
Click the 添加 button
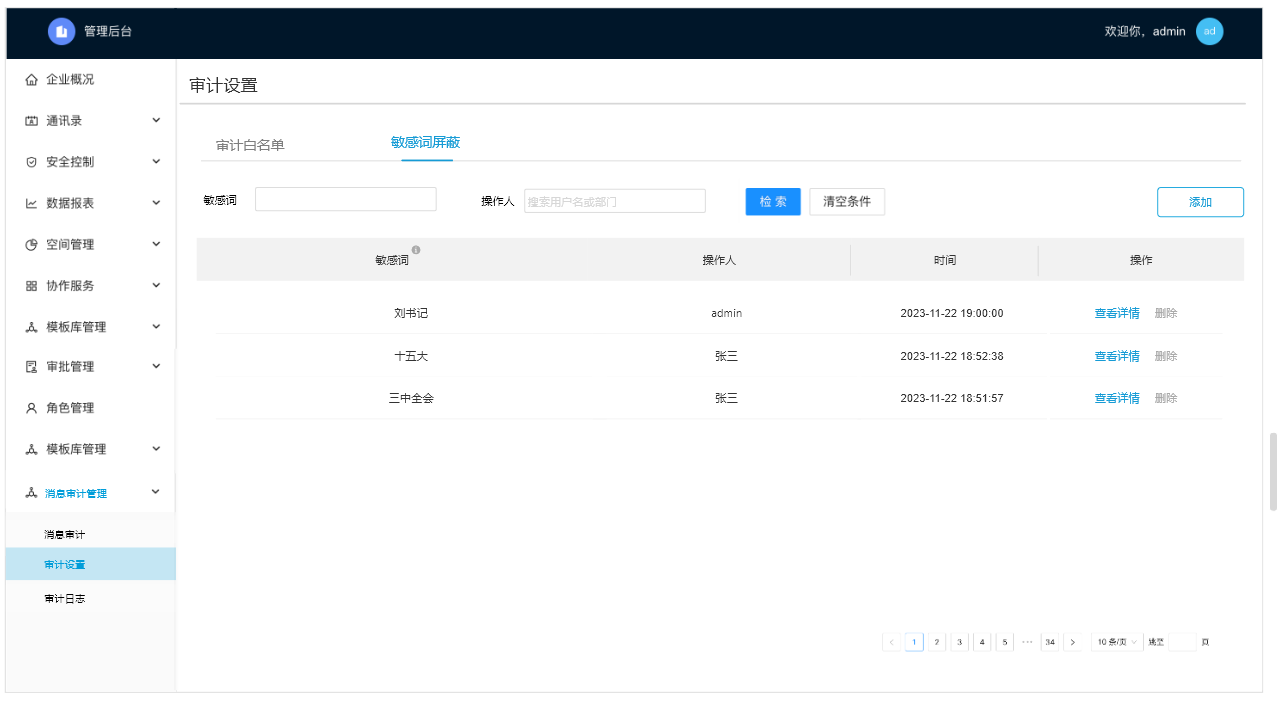point(1200,202)
